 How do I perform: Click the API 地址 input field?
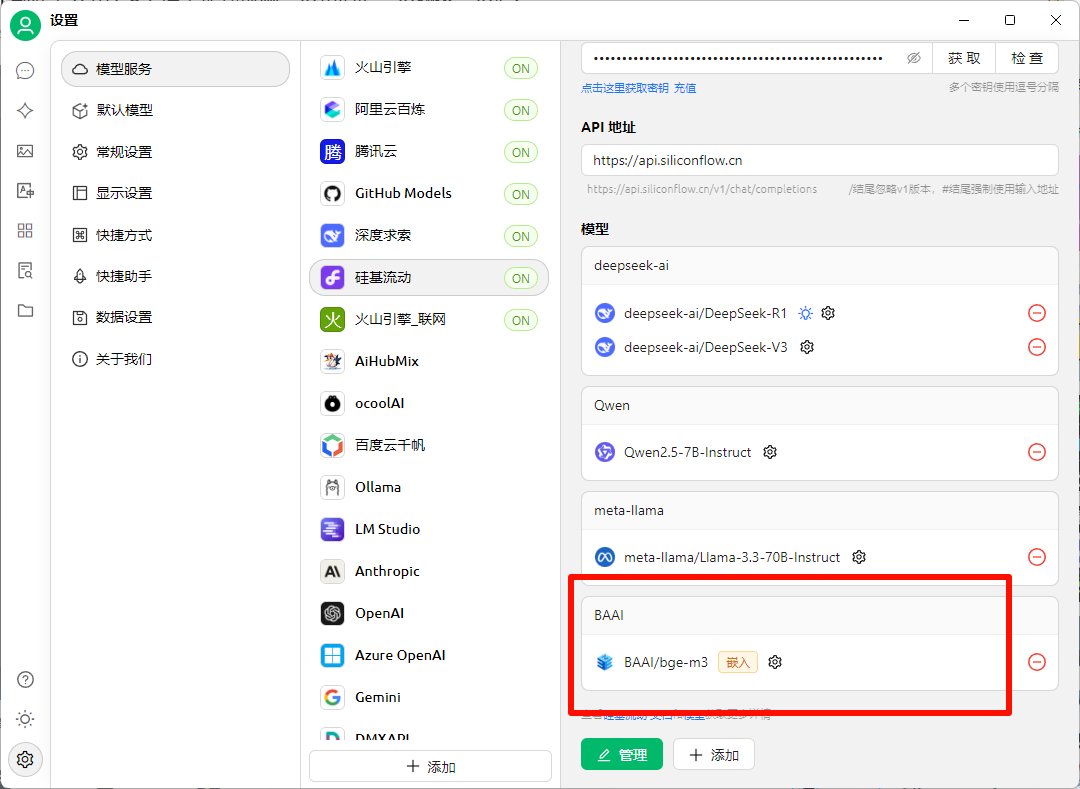[x=820, y=160]
